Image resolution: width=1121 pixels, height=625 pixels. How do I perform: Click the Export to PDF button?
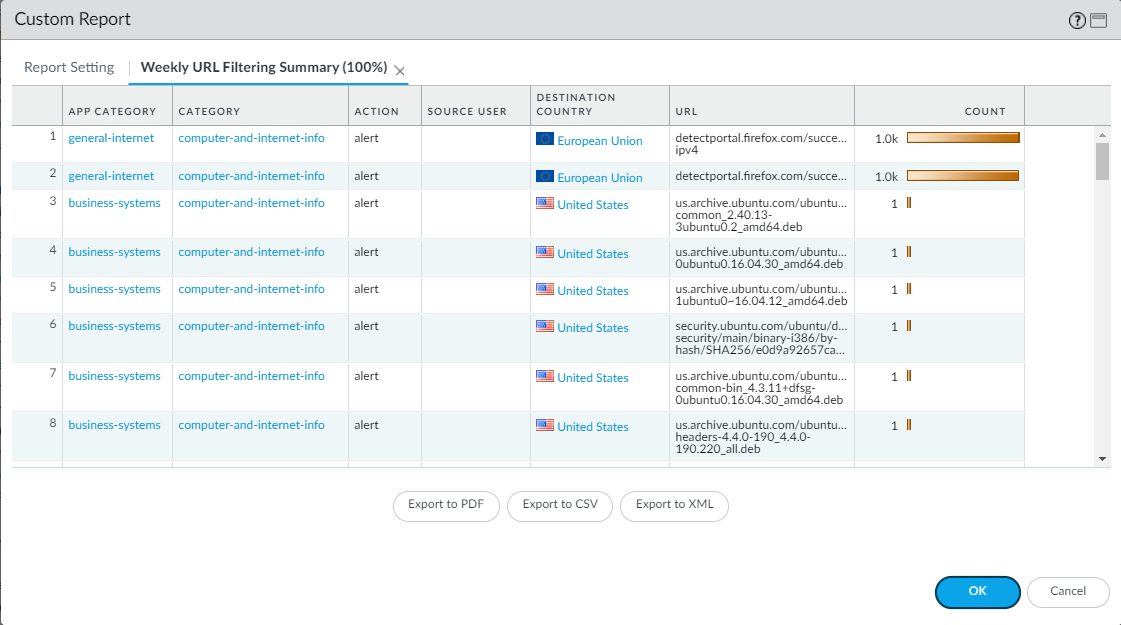[x=446, y=505]
